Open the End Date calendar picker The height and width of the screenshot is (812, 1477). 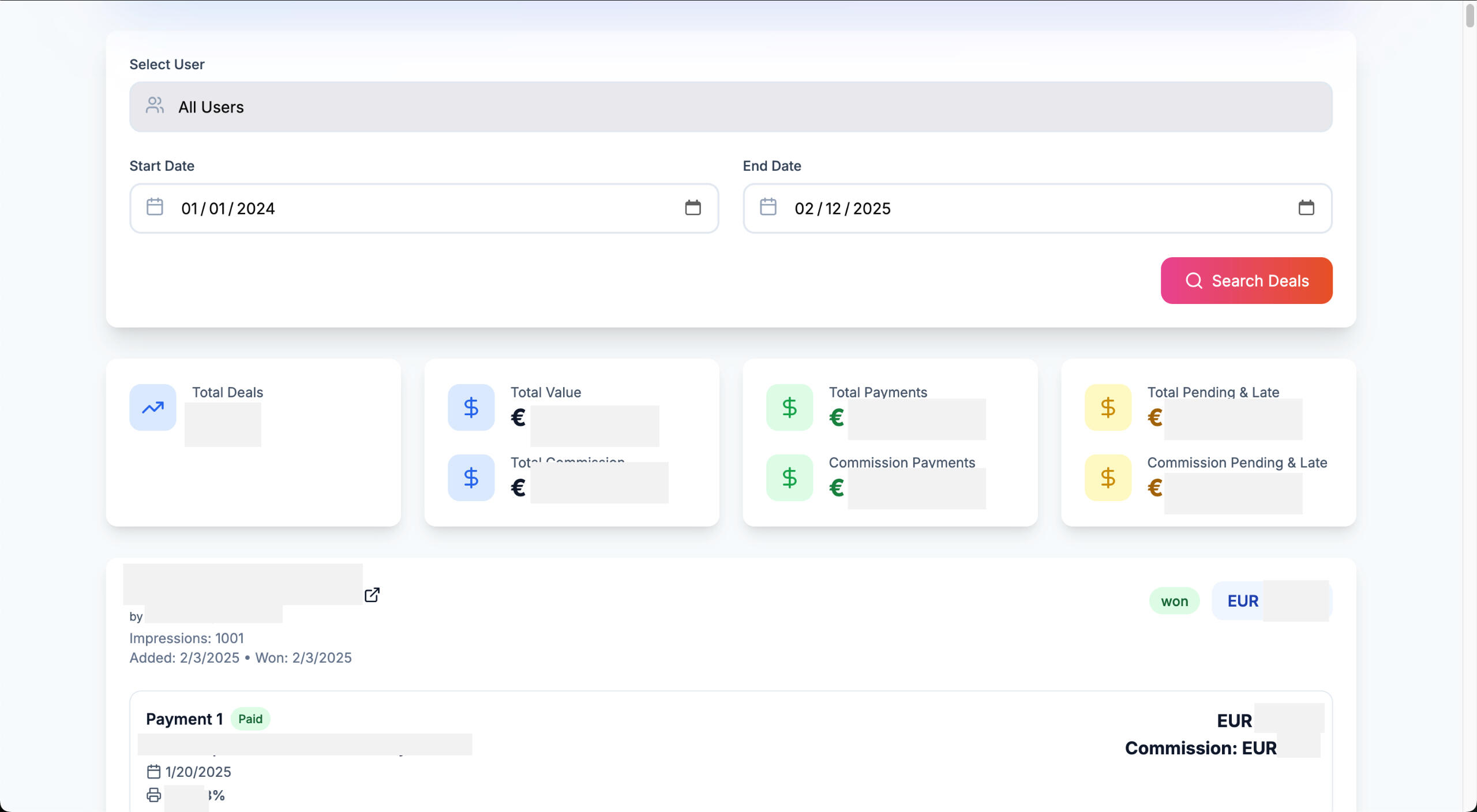pyautogui.click(x=1306, y=208)
